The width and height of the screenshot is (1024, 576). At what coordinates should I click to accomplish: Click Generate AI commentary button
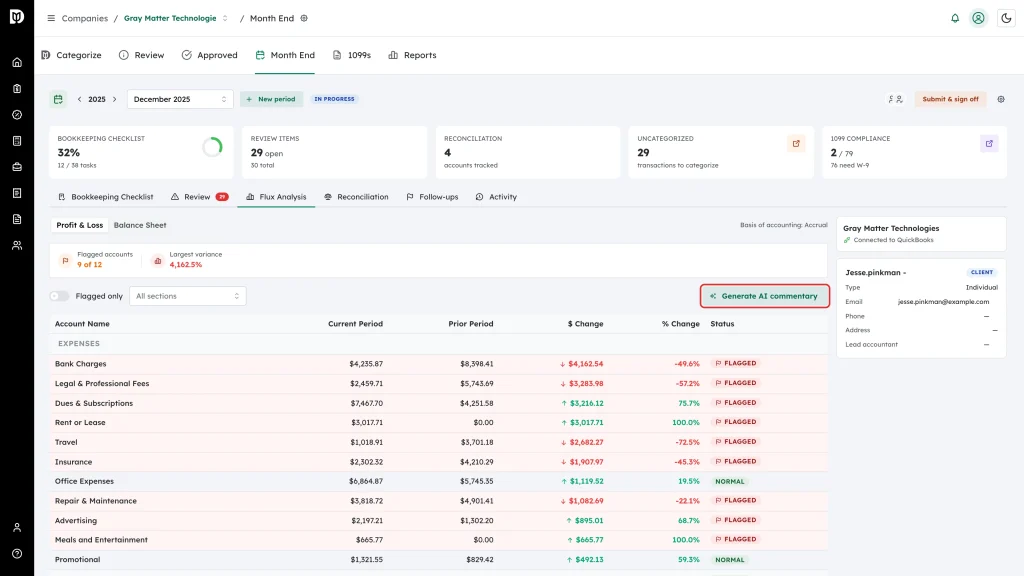pos(765,296)
